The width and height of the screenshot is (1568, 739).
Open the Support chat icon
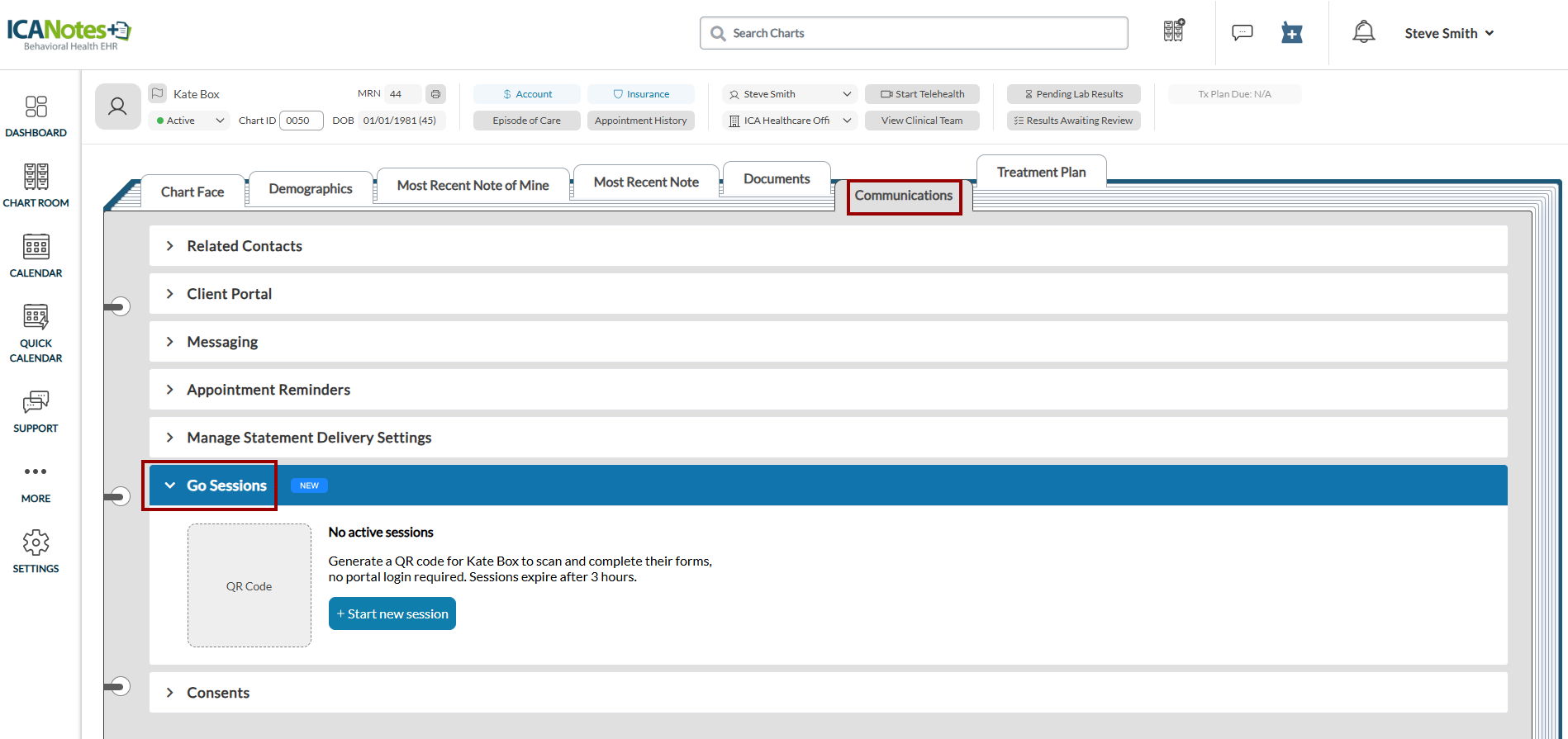pyautogui.click(x=36, y=402)
